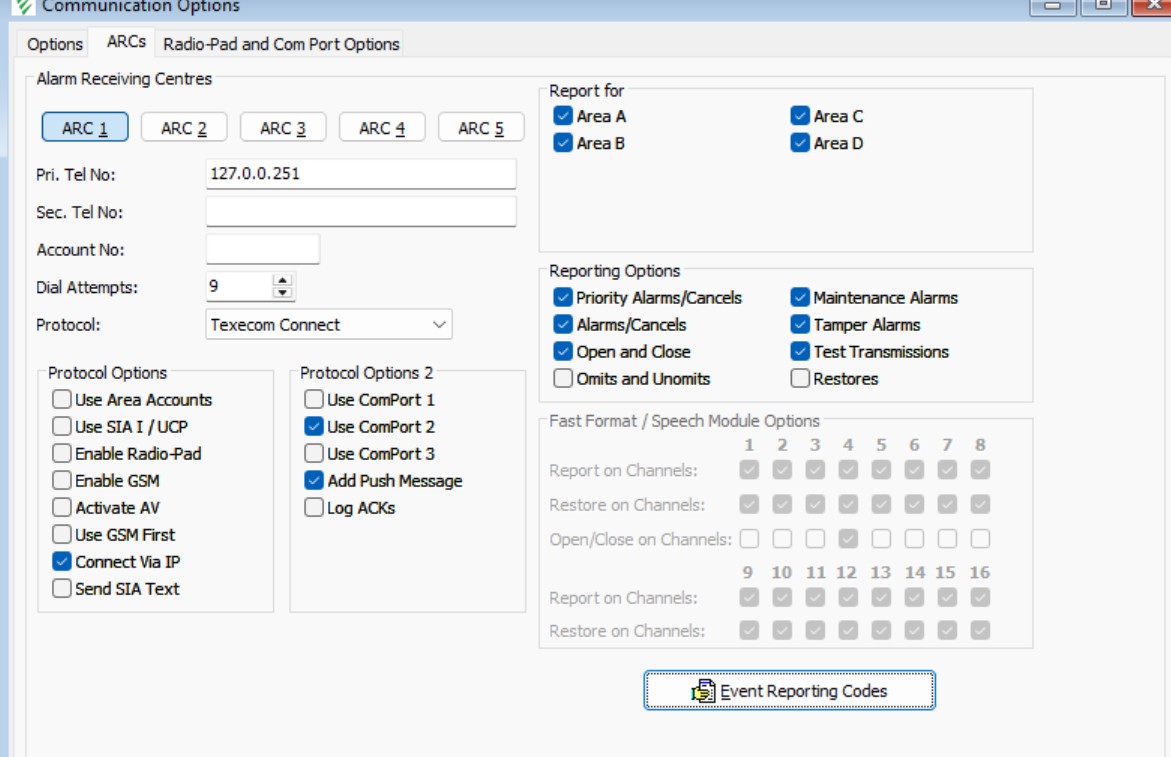Screen dimensions: 1171x757
Task: Check Use ComPort 1
Action: pos(314,400)
